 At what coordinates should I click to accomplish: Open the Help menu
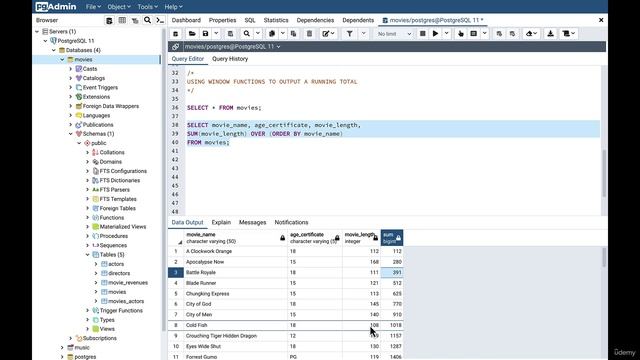coord(173,7)
